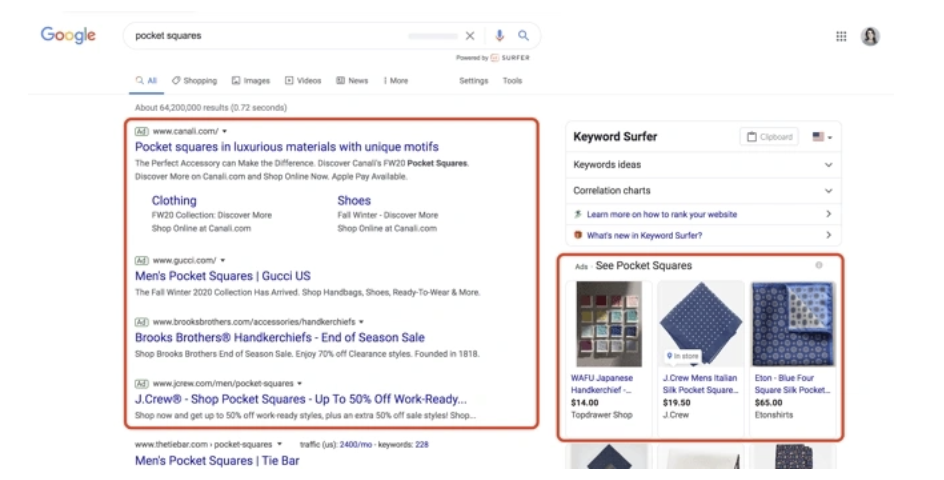This screenshot has height=480, width=944.
Task: Click the traffic 2400/mo value
Action: click(355, 444)
